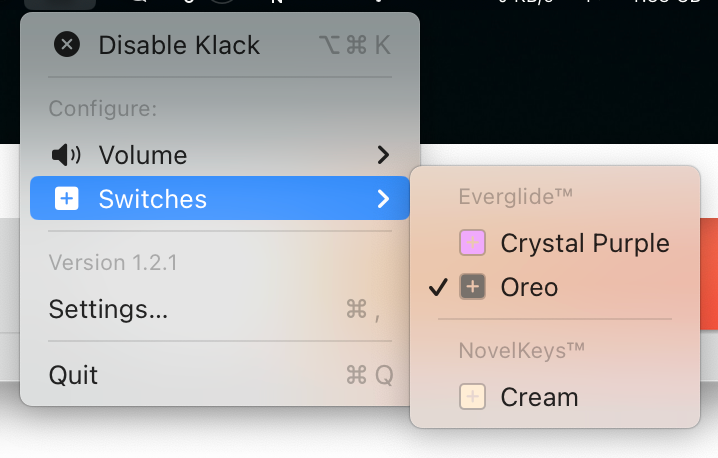718x458 pixels.
Task: Open Settings from the Klack menu
Action: [108, 310]
